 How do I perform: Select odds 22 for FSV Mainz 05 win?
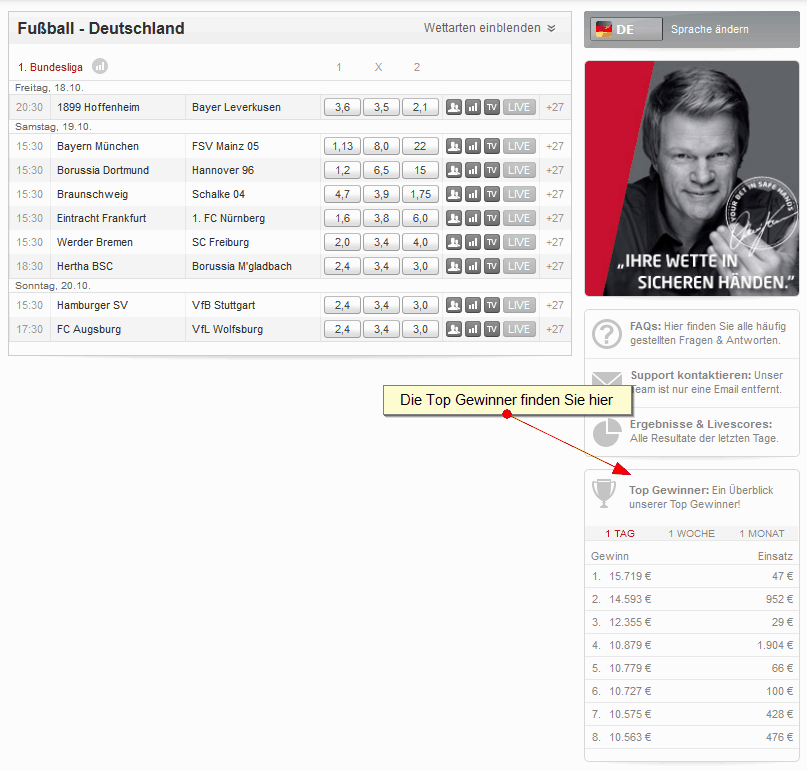click(420, 146)
